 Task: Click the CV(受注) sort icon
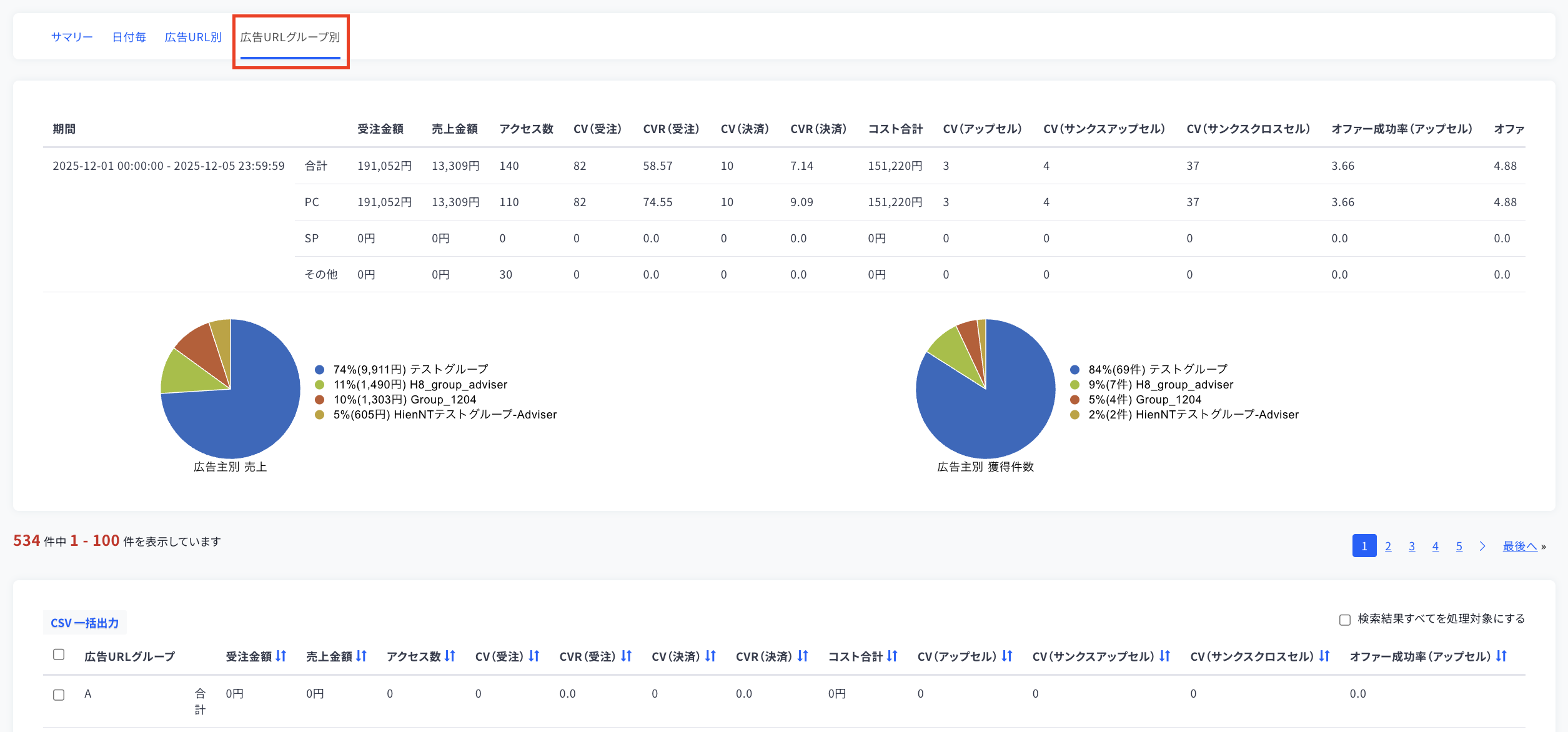(534, 656)
